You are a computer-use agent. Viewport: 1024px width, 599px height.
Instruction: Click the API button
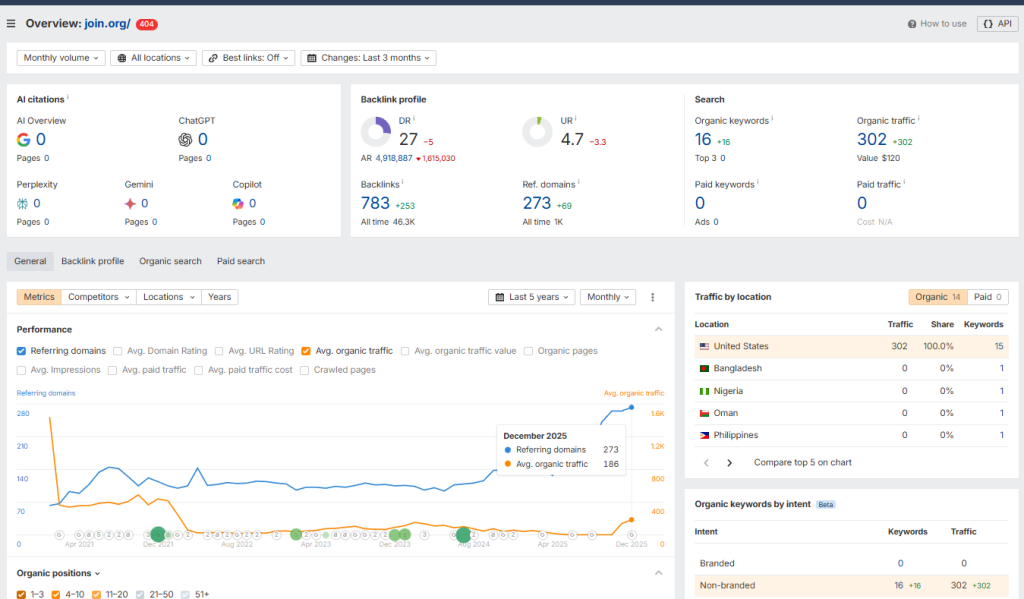(997, 24)
